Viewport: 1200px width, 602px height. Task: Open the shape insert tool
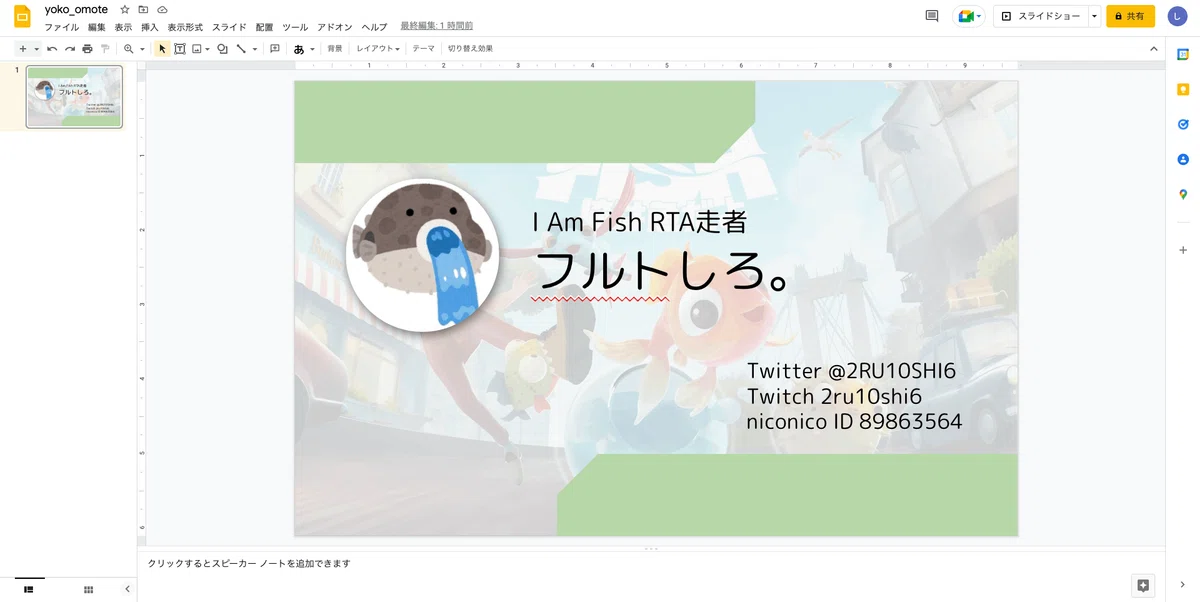[222, 48]
